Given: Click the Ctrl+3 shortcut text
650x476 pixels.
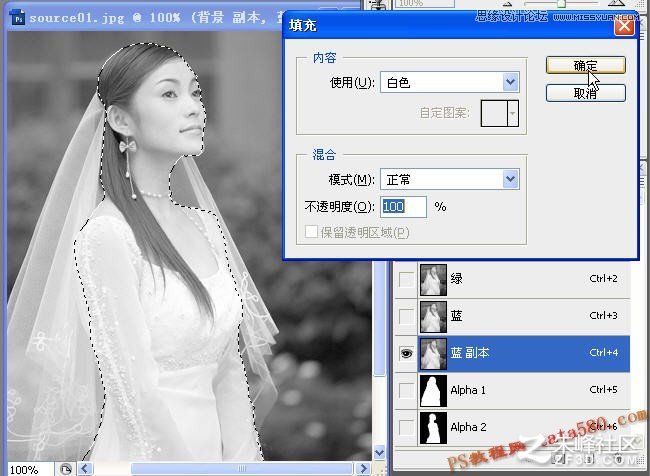Looking at the screenshot, I should (603, 315).
